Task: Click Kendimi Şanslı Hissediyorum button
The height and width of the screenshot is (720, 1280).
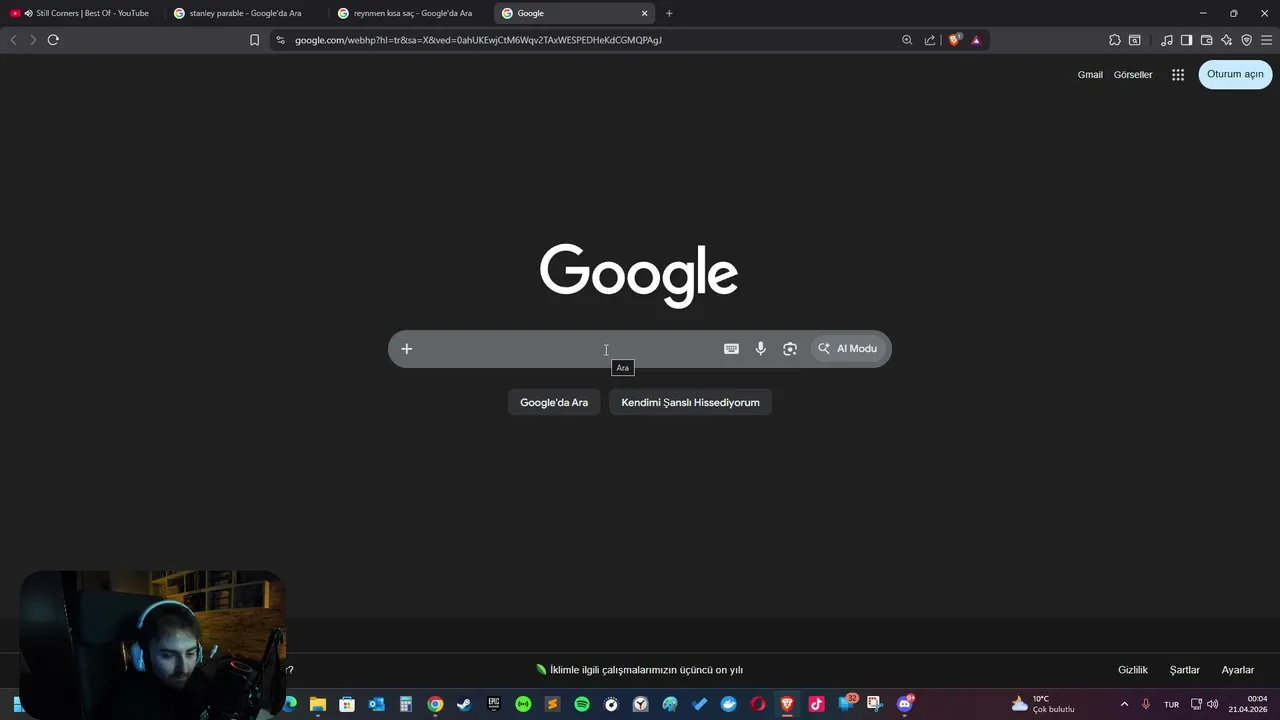Action: [690, 403]
